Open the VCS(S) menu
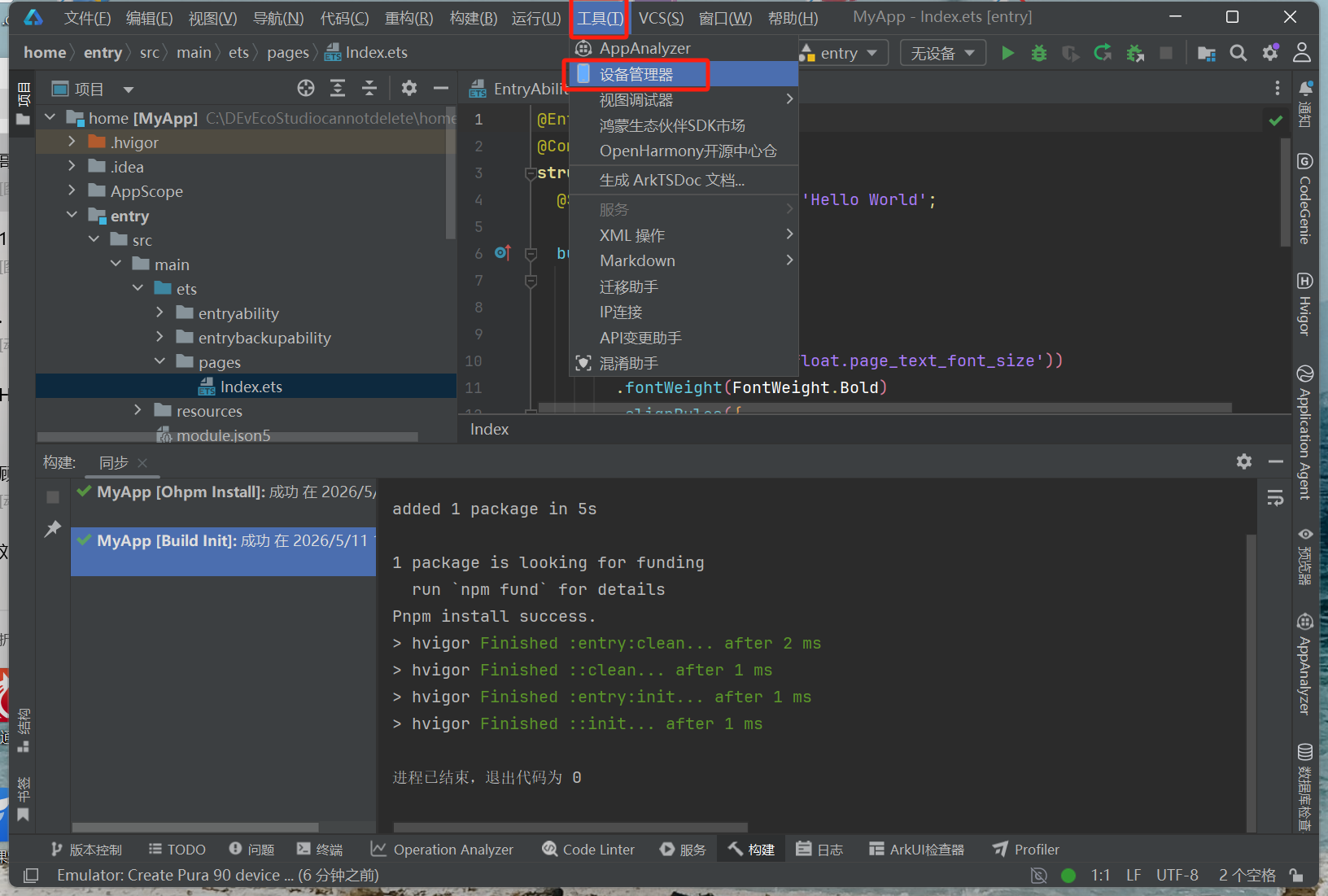1328x896 pixels. tap(661, 18)
